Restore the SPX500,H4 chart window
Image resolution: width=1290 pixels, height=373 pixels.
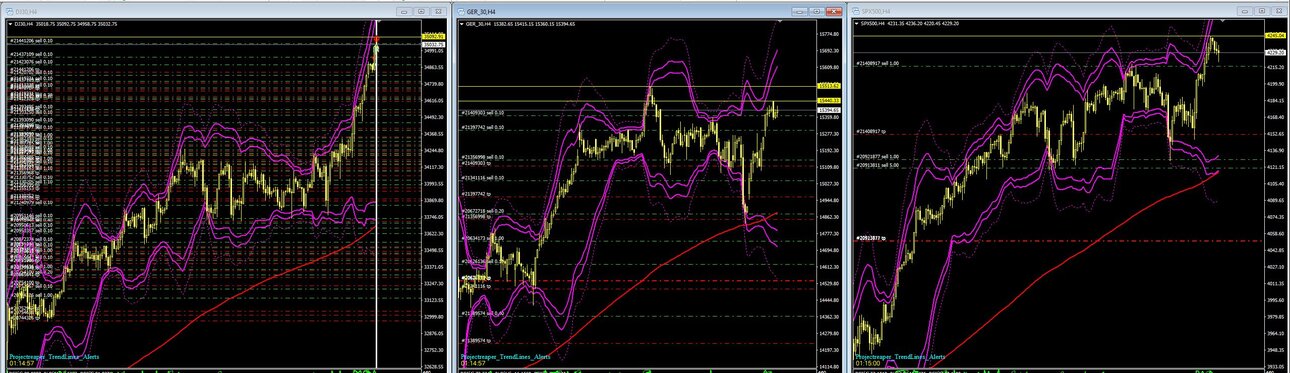point(1262,12)
